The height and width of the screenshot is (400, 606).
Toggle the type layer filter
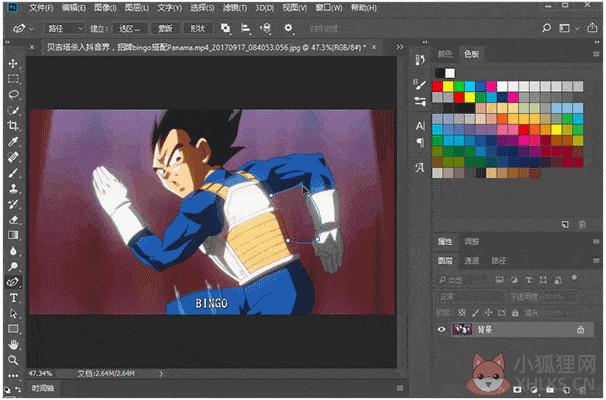(x=529, y=279)
